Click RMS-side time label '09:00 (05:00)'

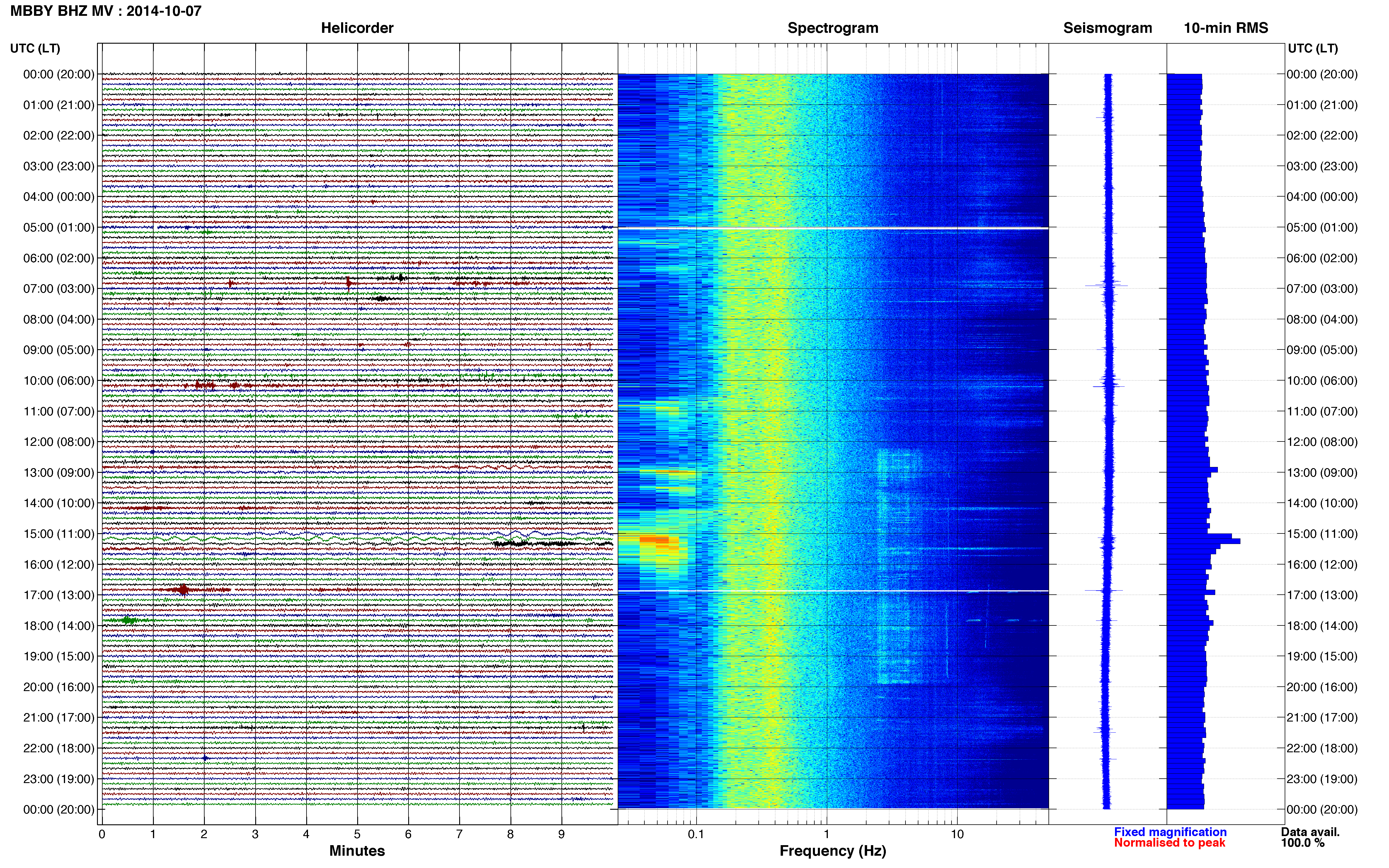click(x=1322, y=350)
